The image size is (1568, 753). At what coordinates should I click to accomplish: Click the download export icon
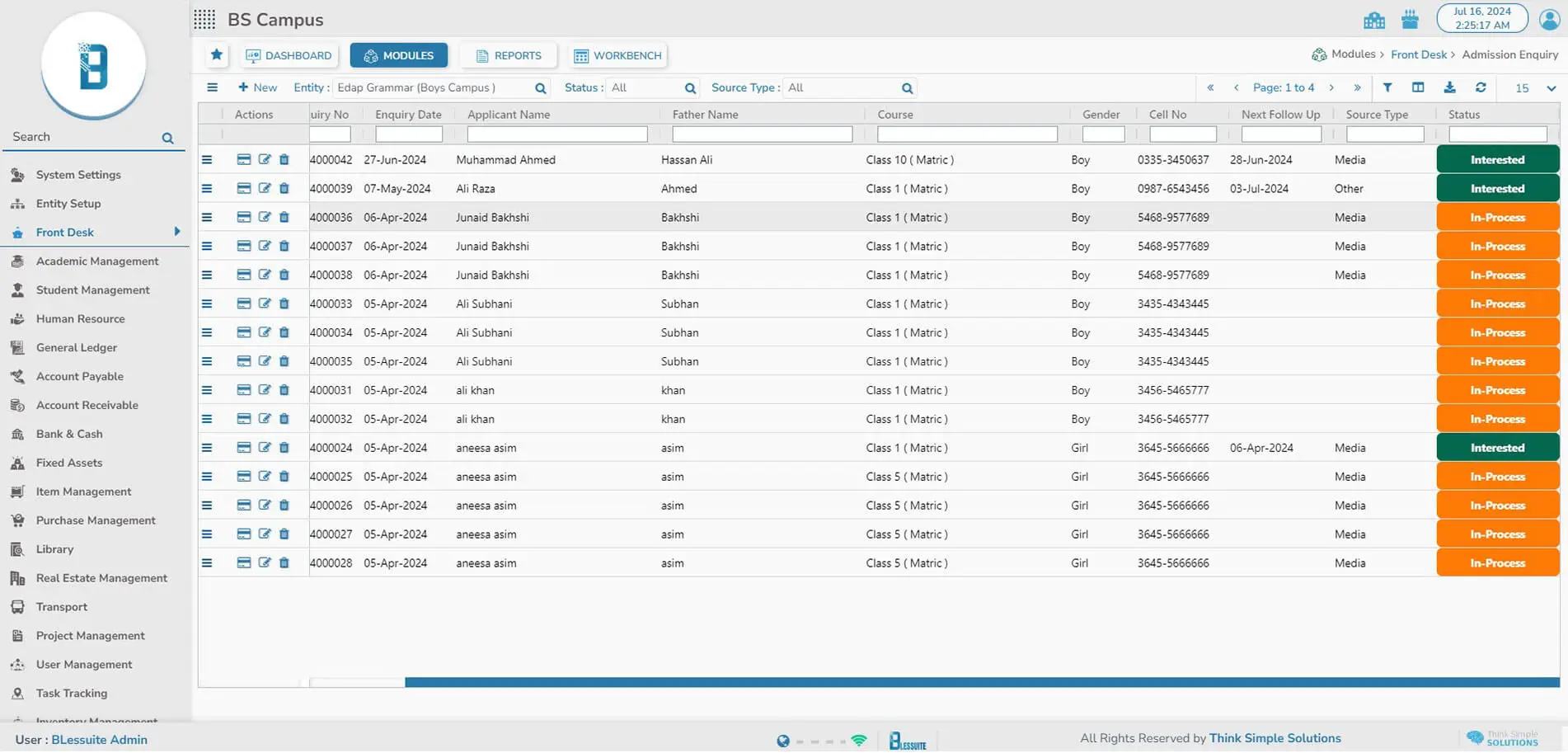point(1449,87)
